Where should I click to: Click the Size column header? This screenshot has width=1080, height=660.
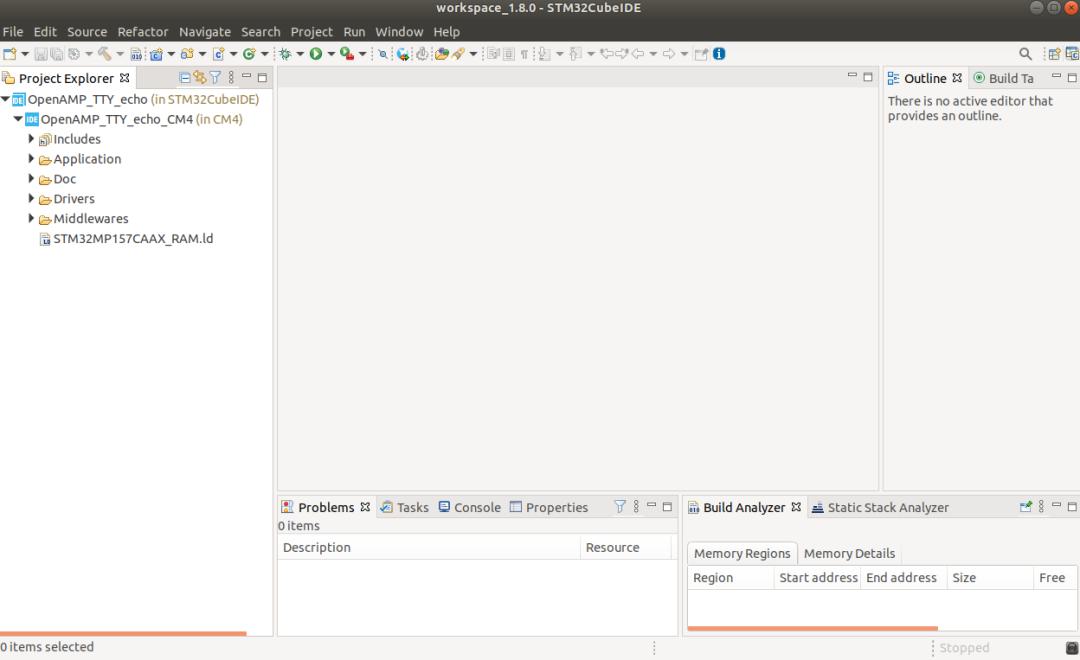990,577
